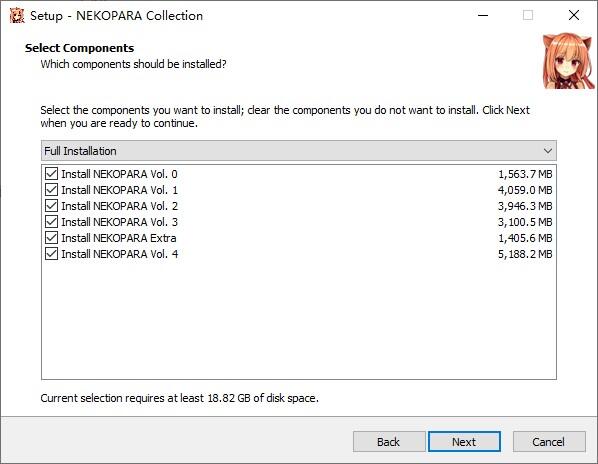Click the disabled maximize button

coord(528,16)
